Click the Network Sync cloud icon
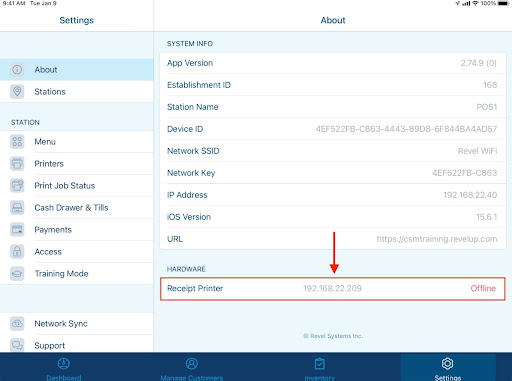This screenshot has height=381, width=512. pyautogui.click(x=17, y=324)
